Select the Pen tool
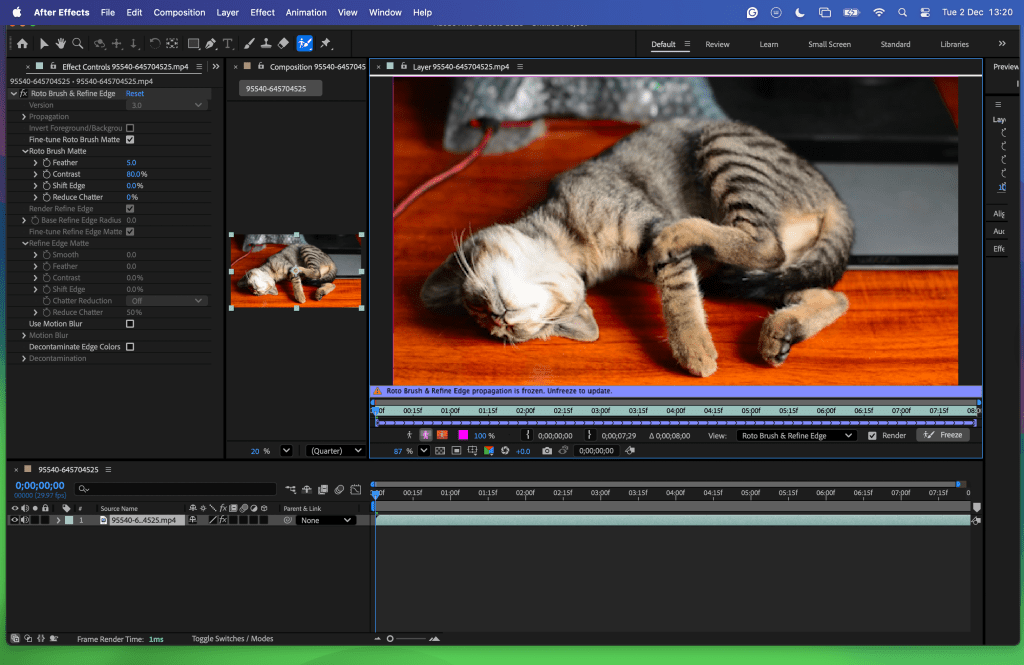Screen dimensions: 1024x665 [210, 44]
